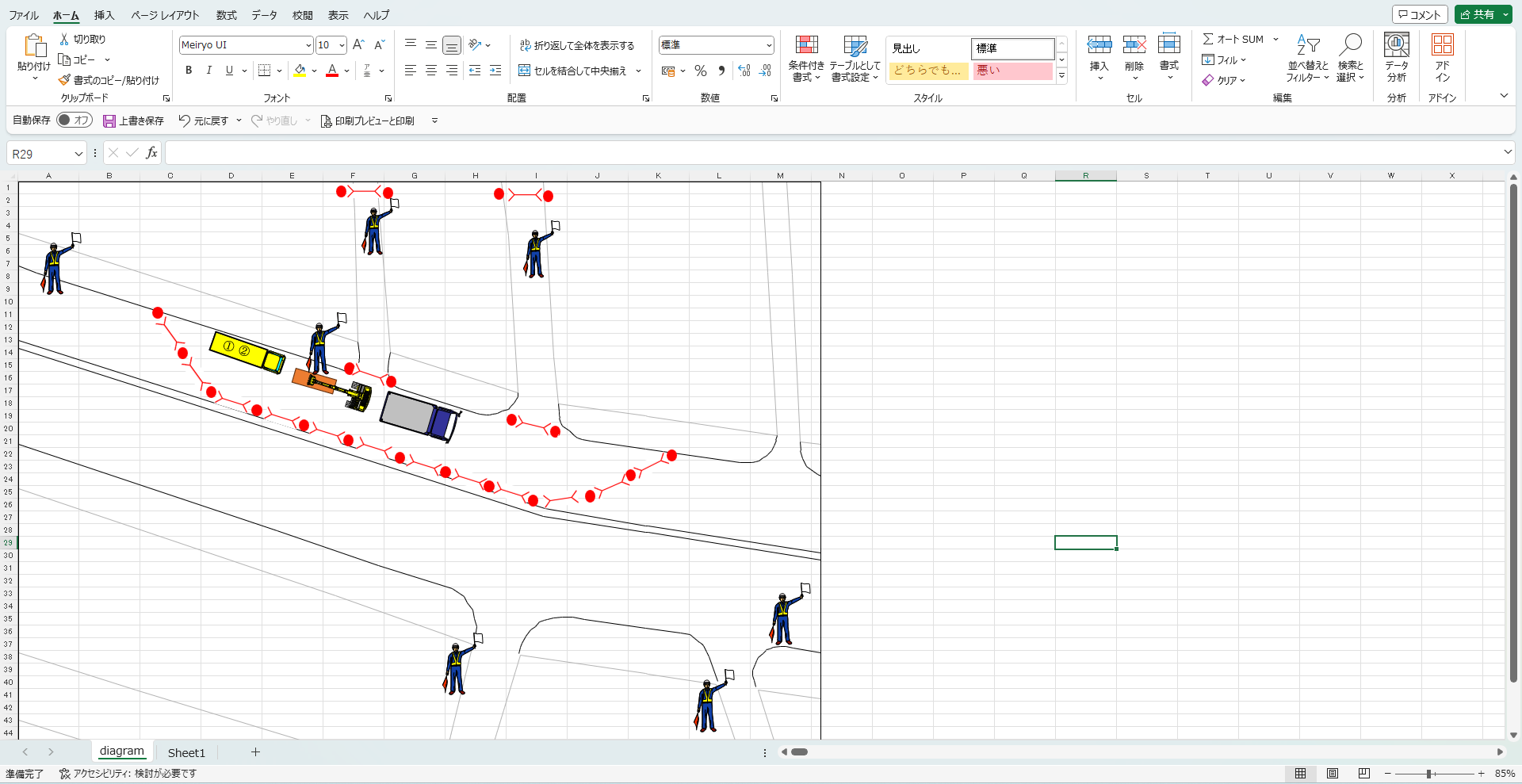Screen dimensions: 1522x784
Task: Expand the number format 標準 dropdown
Action: coord(768,45)
